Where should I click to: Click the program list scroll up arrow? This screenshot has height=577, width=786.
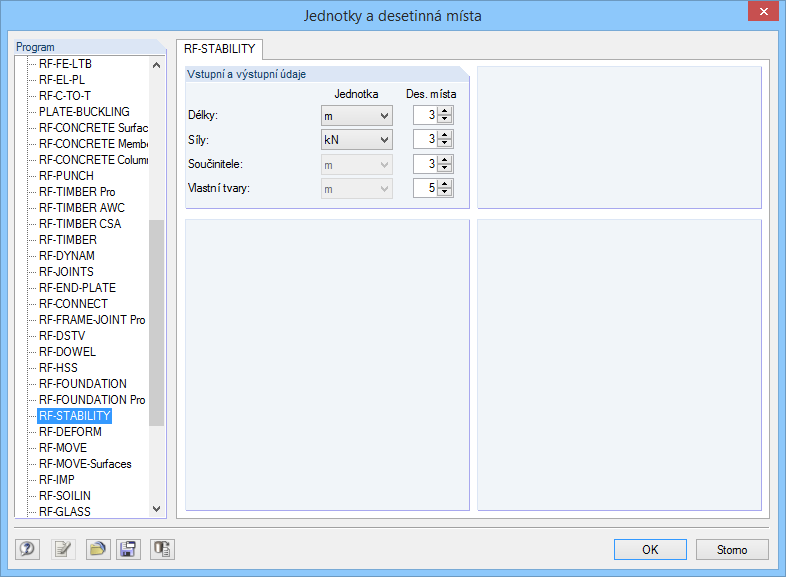[156, 65]
